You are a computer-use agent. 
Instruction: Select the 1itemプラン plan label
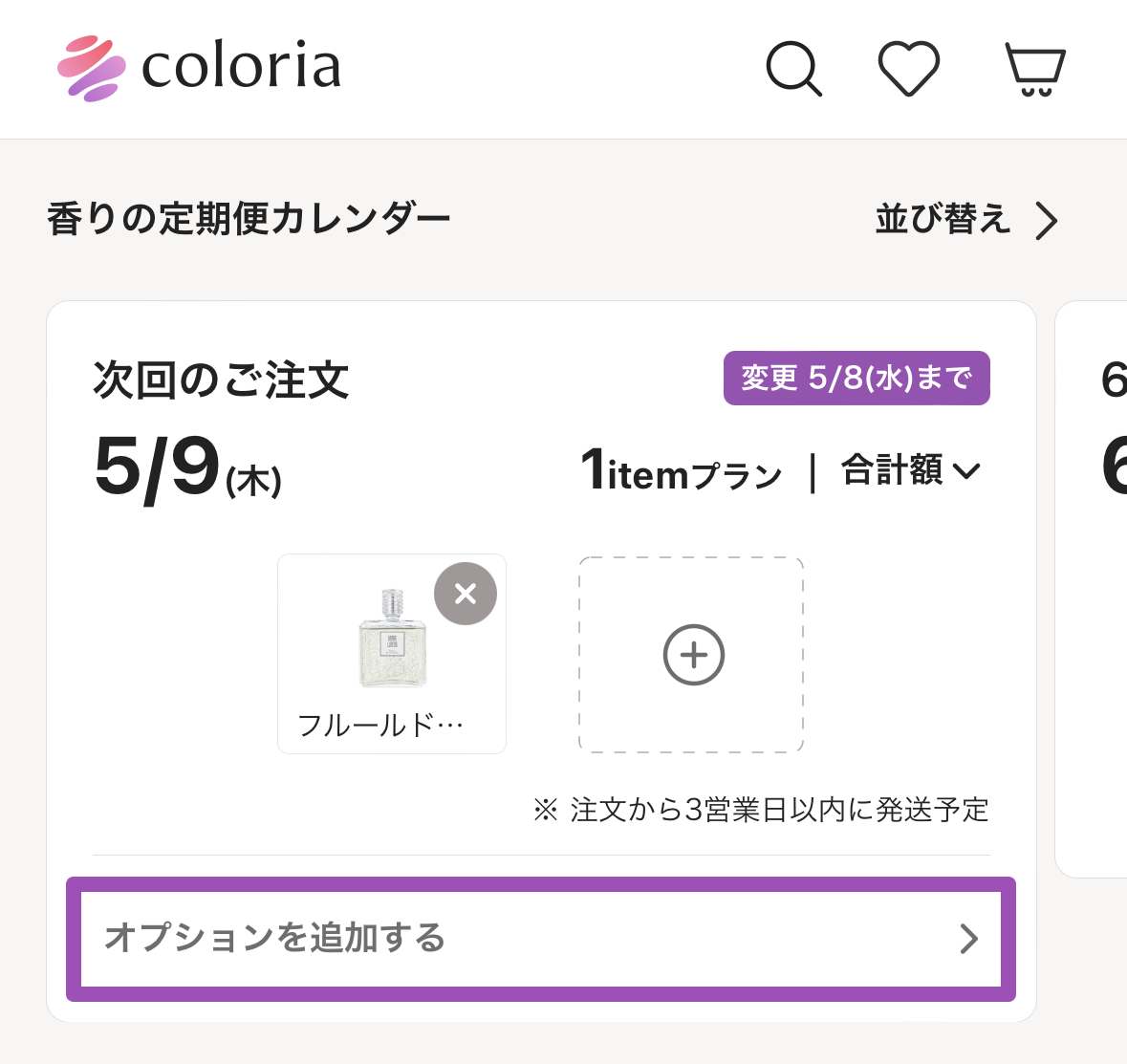click(683, 471)
